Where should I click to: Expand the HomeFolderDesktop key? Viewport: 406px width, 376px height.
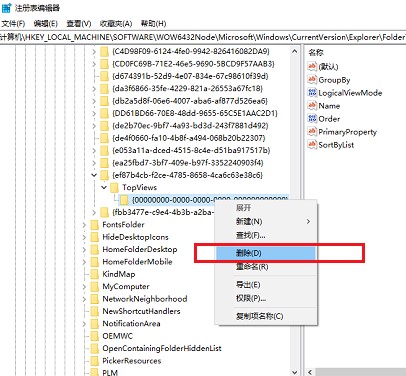(x=84, y=249)
